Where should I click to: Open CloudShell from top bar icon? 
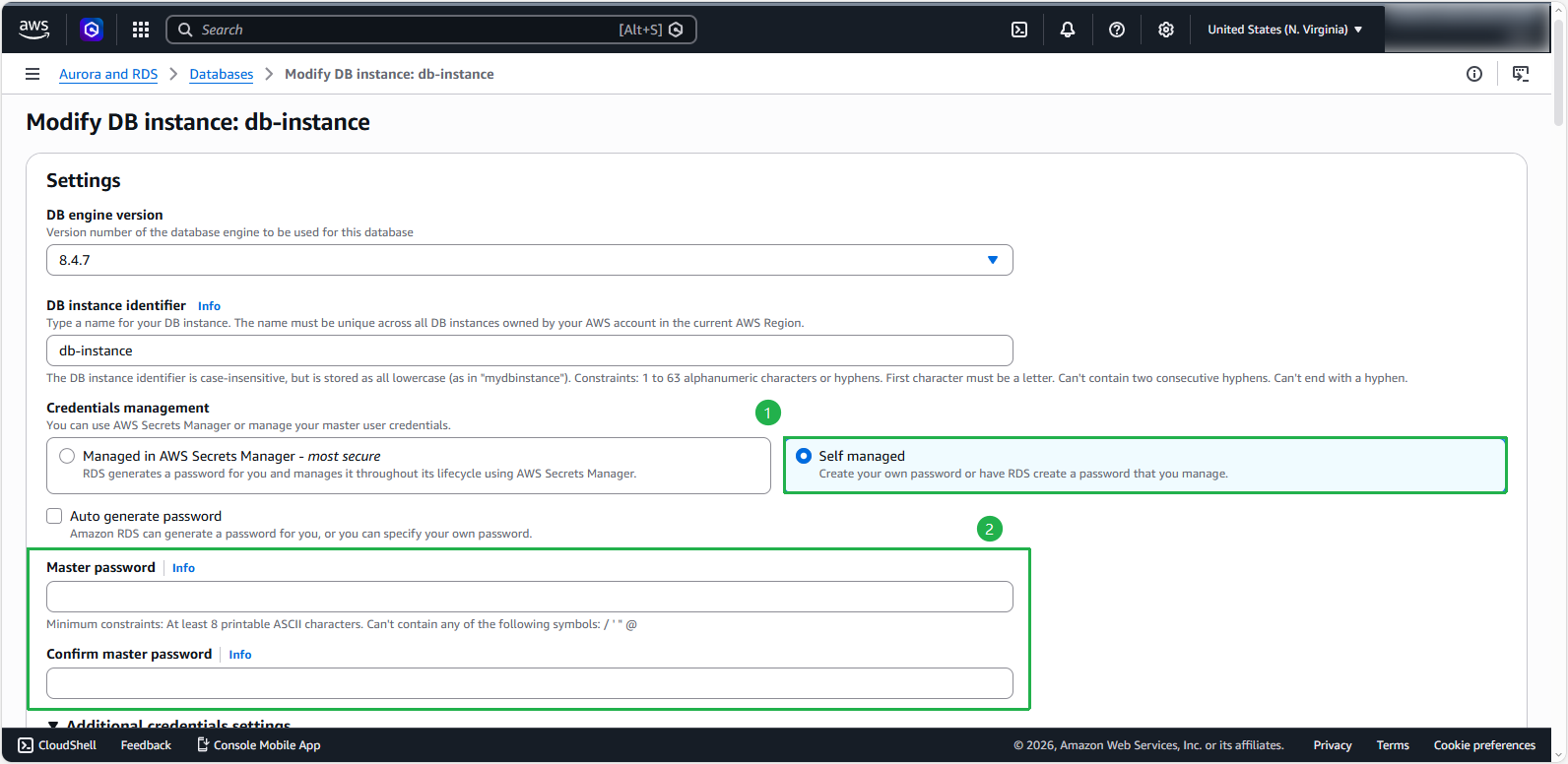point(1019,30)
